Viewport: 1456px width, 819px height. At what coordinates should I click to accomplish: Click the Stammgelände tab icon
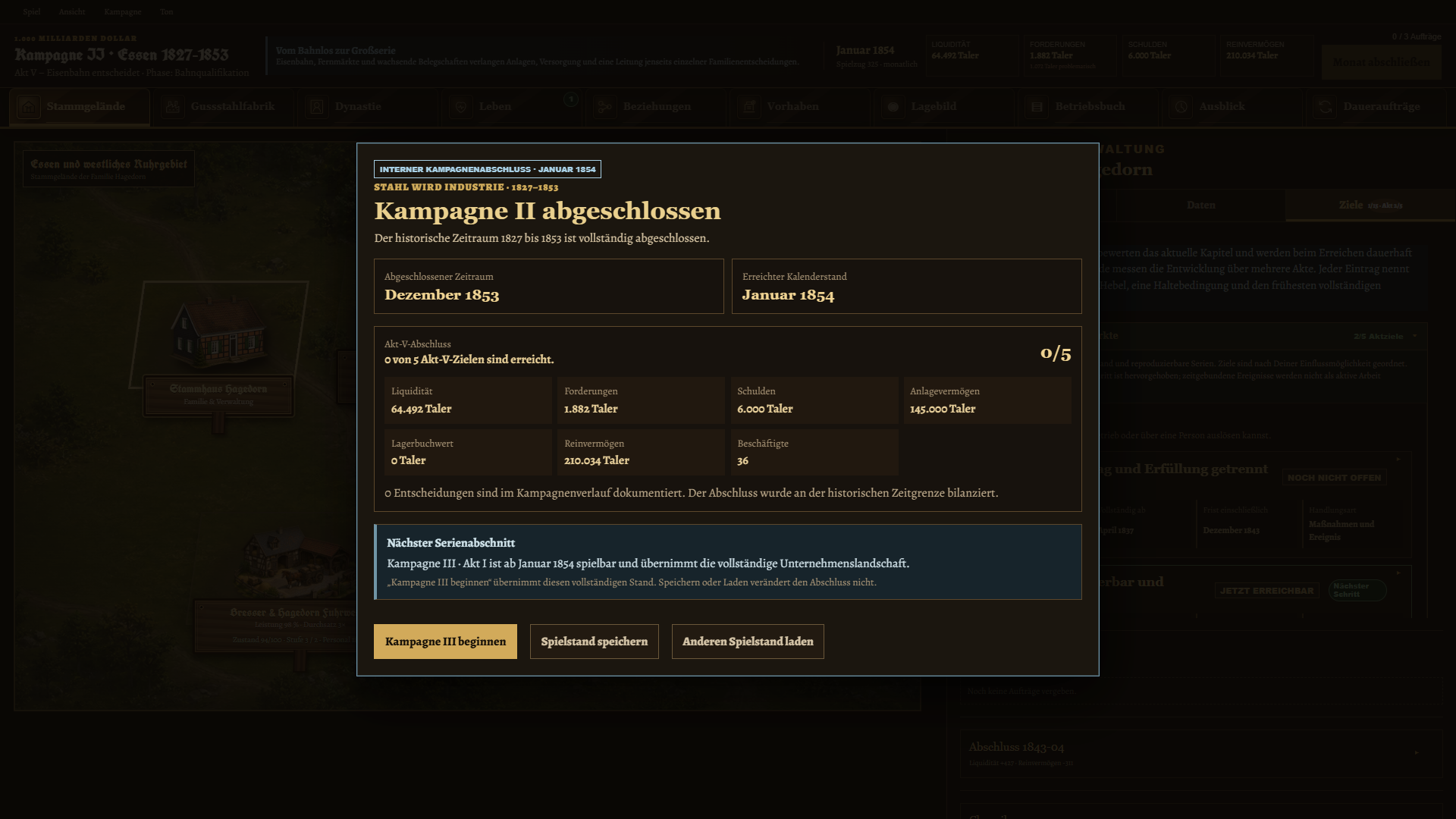29,107
